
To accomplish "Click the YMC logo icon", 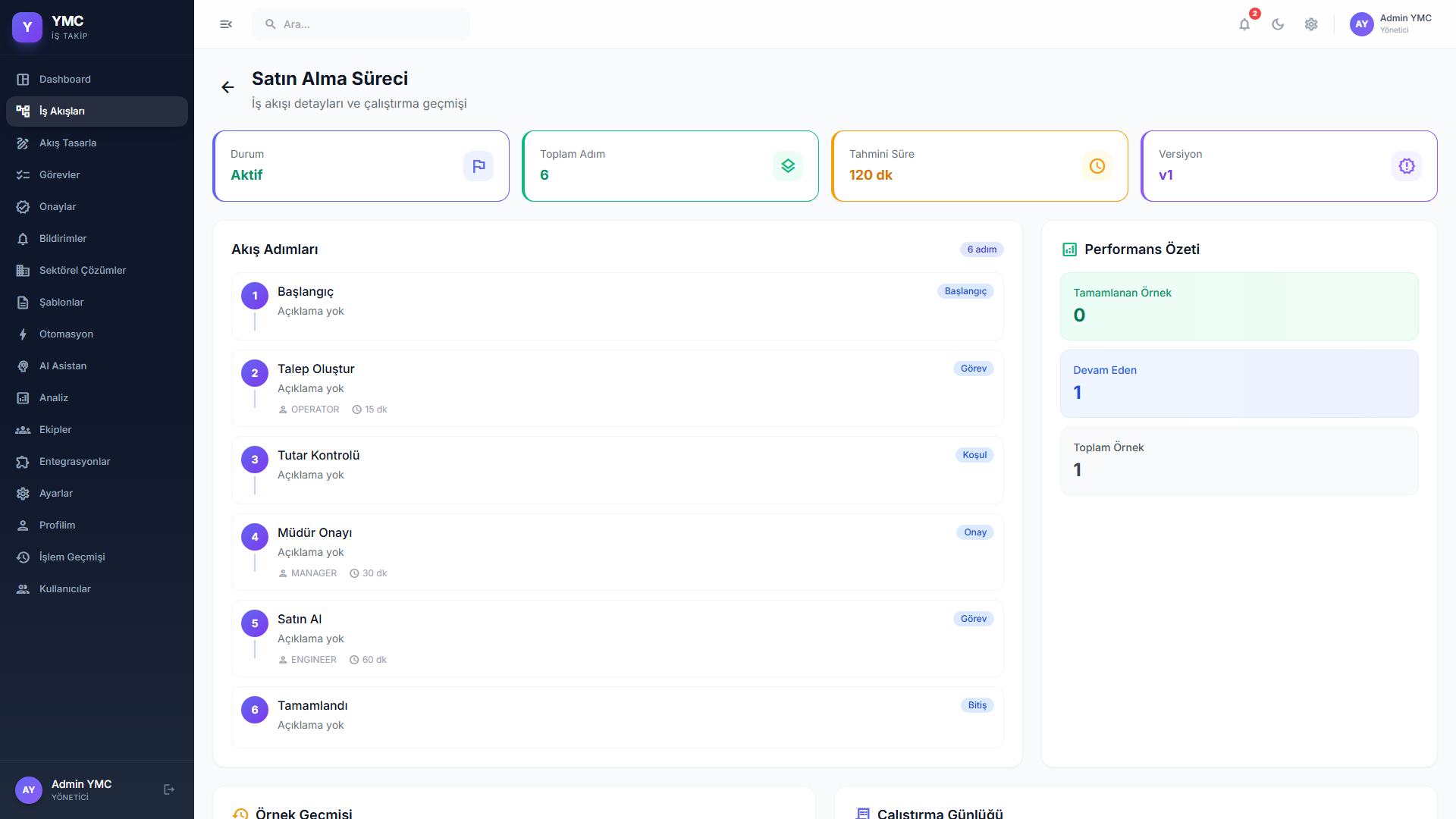I will [x=27, y=27].
